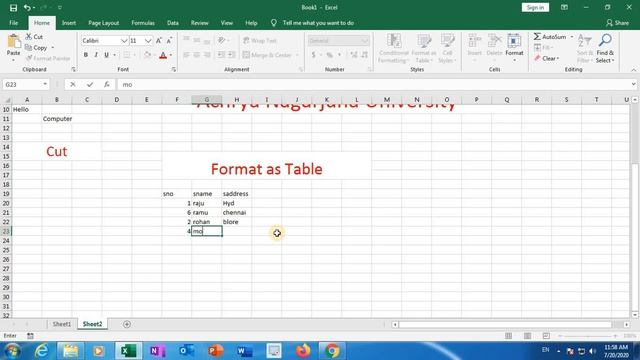
Task: Click into the formula bar showing mo
Action: 373,84
